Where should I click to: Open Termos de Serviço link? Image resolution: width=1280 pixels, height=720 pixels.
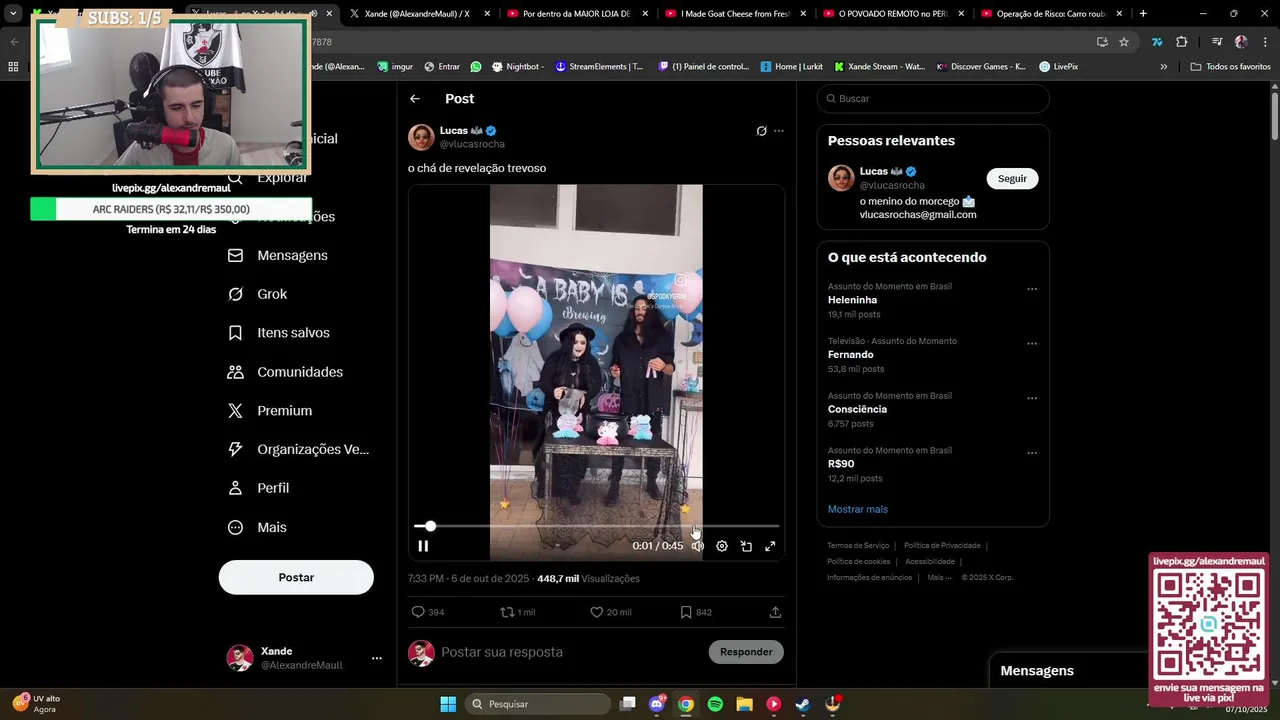click(858, 545)
